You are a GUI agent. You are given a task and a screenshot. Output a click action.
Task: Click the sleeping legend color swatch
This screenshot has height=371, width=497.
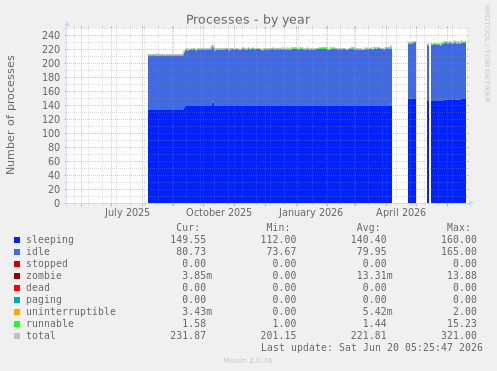(17, 240)
